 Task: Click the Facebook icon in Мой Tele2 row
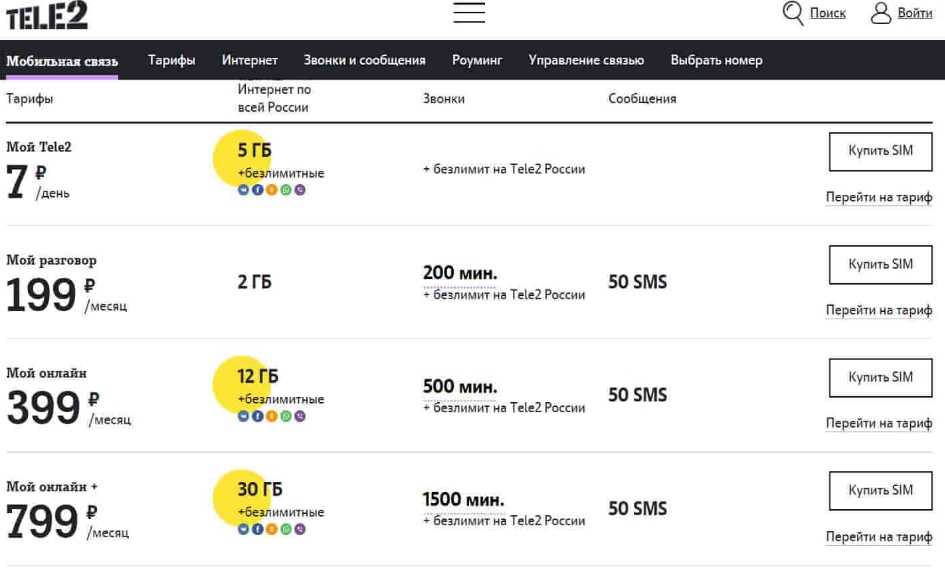click(x=257, y=190)
